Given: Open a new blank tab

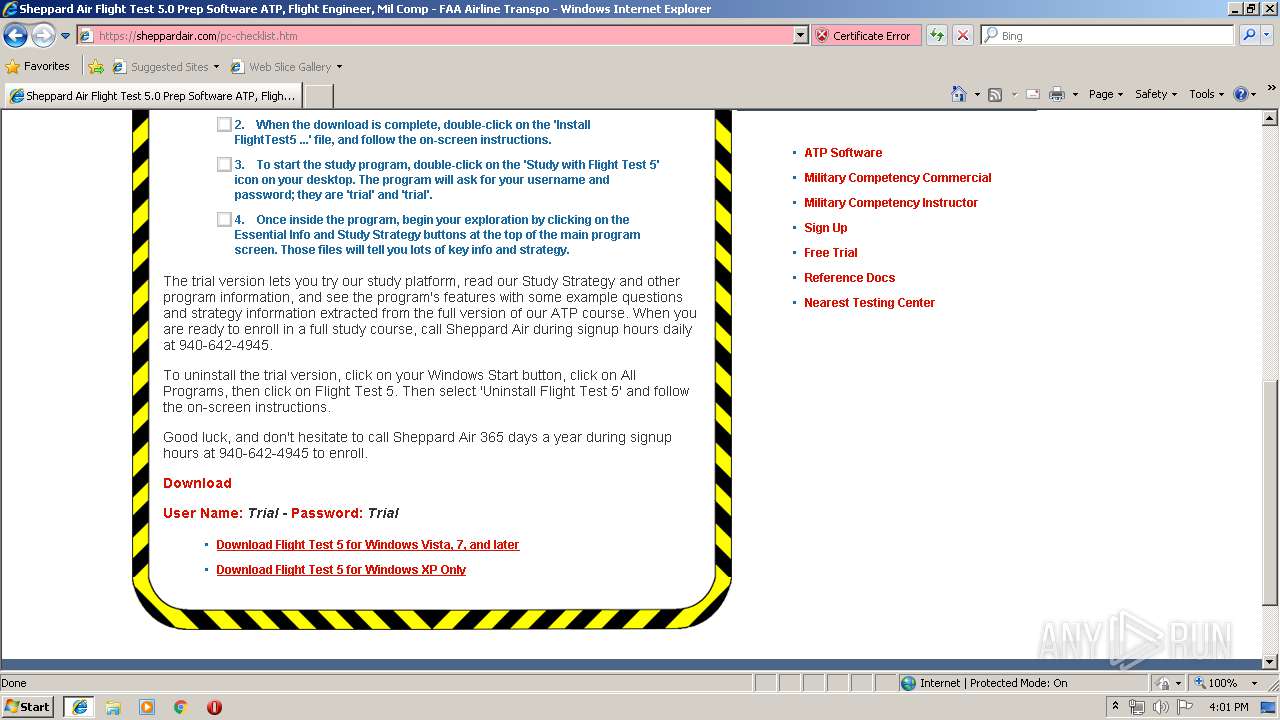Looking at the screenshot, I should click(x=318, y=96).
